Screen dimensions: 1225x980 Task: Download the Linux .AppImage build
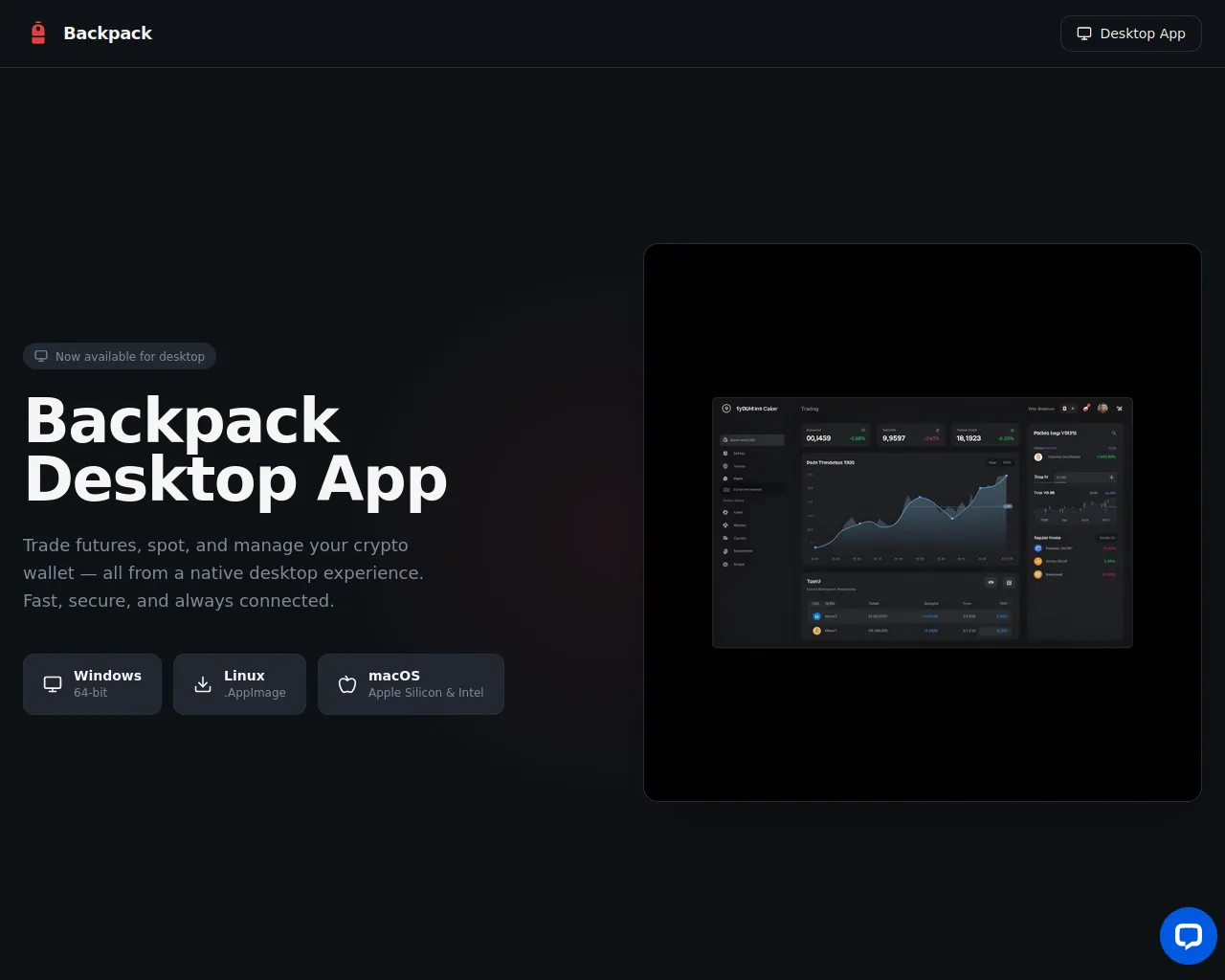click(x=239, y=684)
